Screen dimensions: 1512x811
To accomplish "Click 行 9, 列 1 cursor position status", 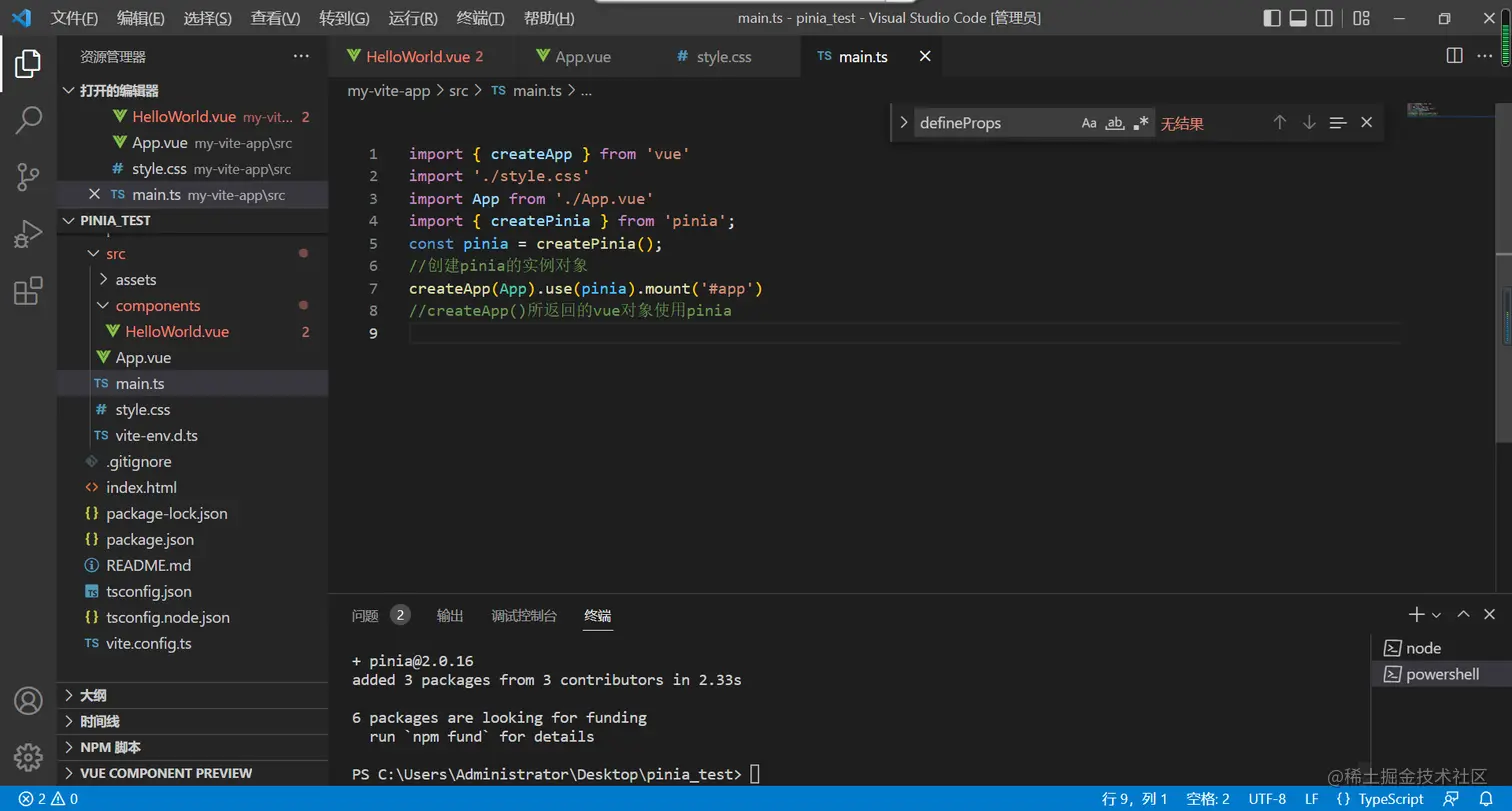I will (x=1135, y=799).
